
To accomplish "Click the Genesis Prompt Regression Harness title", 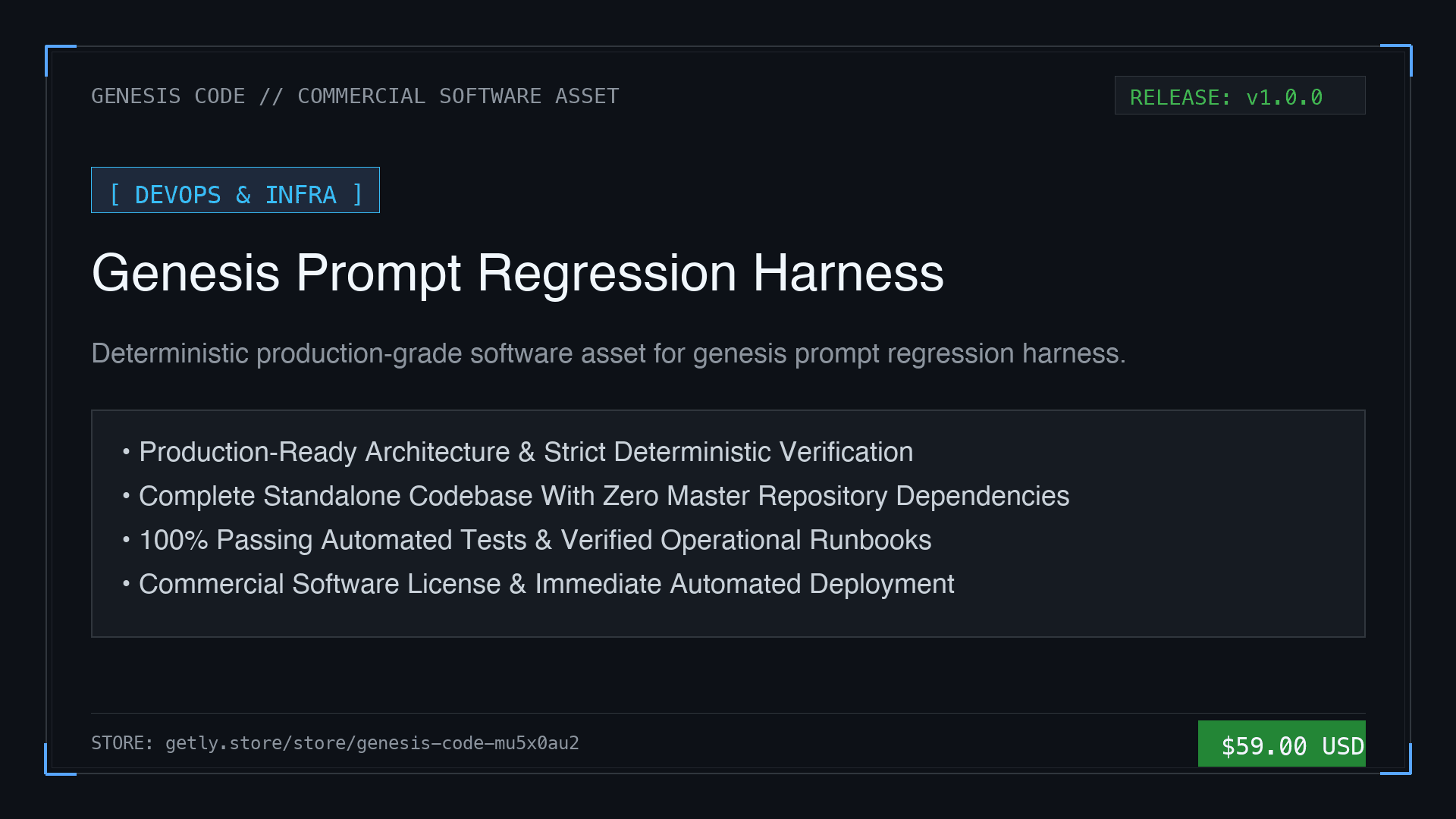I will pyautogui.click(x=518, y=273).
